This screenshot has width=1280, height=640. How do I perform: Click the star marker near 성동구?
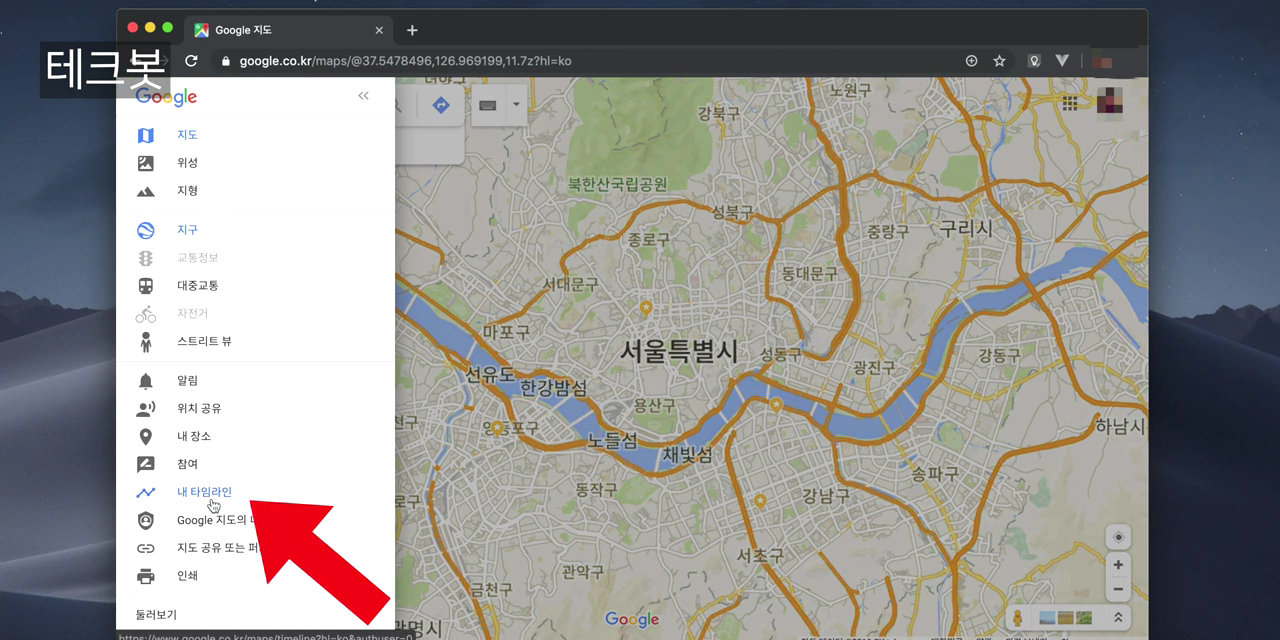[776, 404]
